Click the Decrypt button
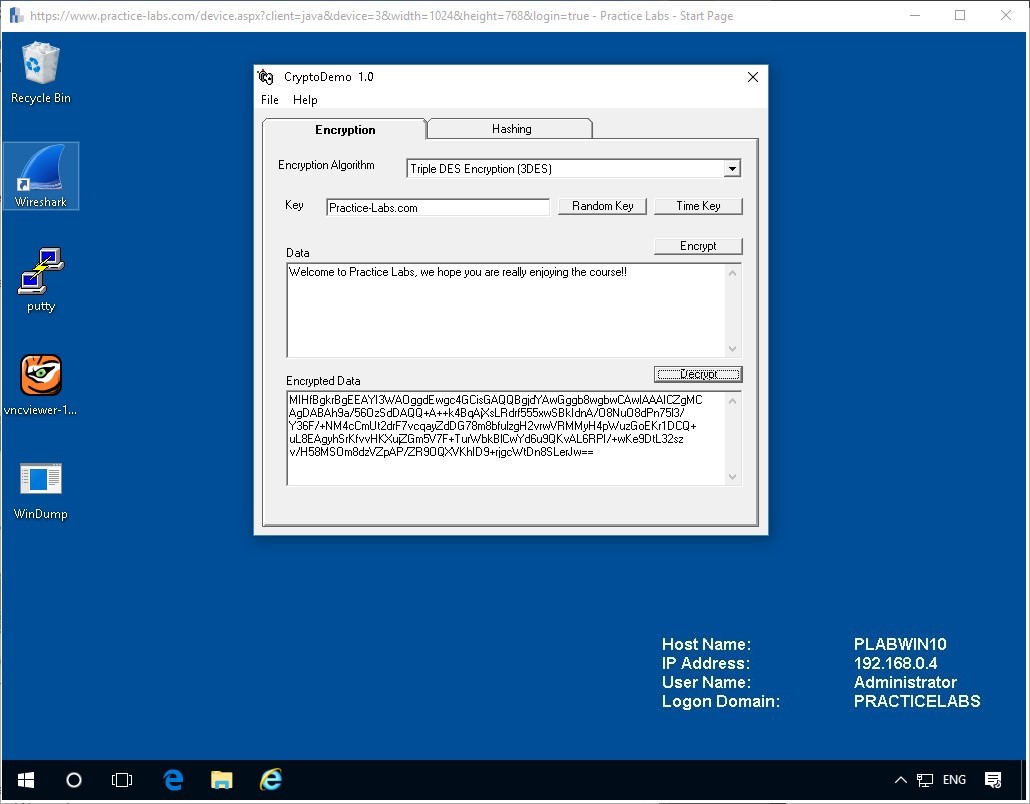Screen dimensions: 1030x804 tap(698, 373)
